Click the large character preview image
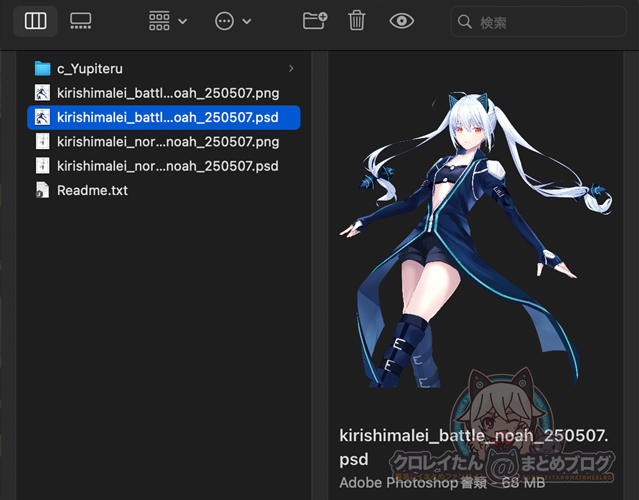Screen dimensions: 639x500 pos(476,240)
